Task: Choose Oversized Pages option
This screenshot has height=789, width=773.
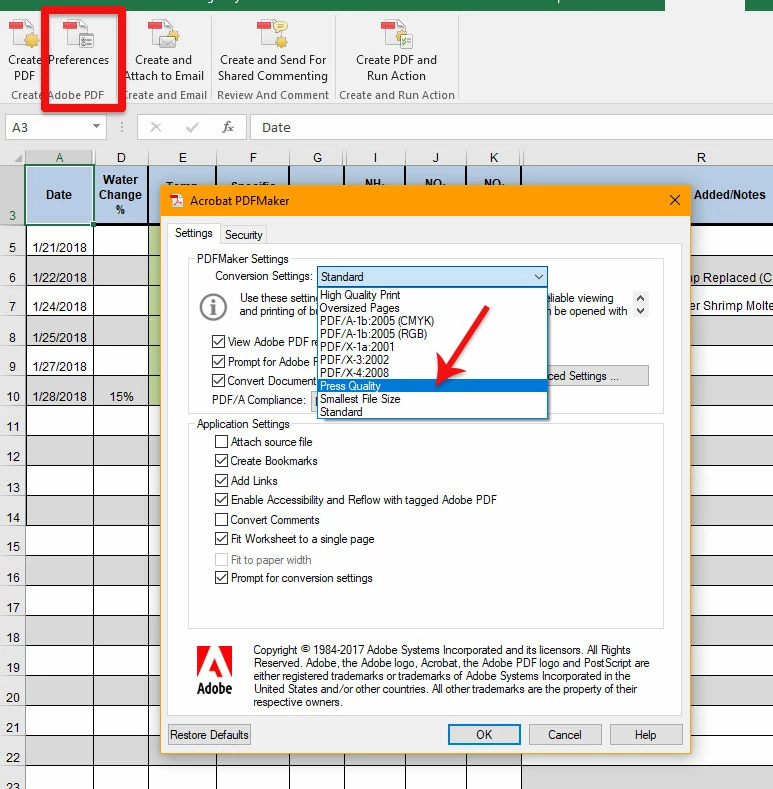Action: click(432, 308)
